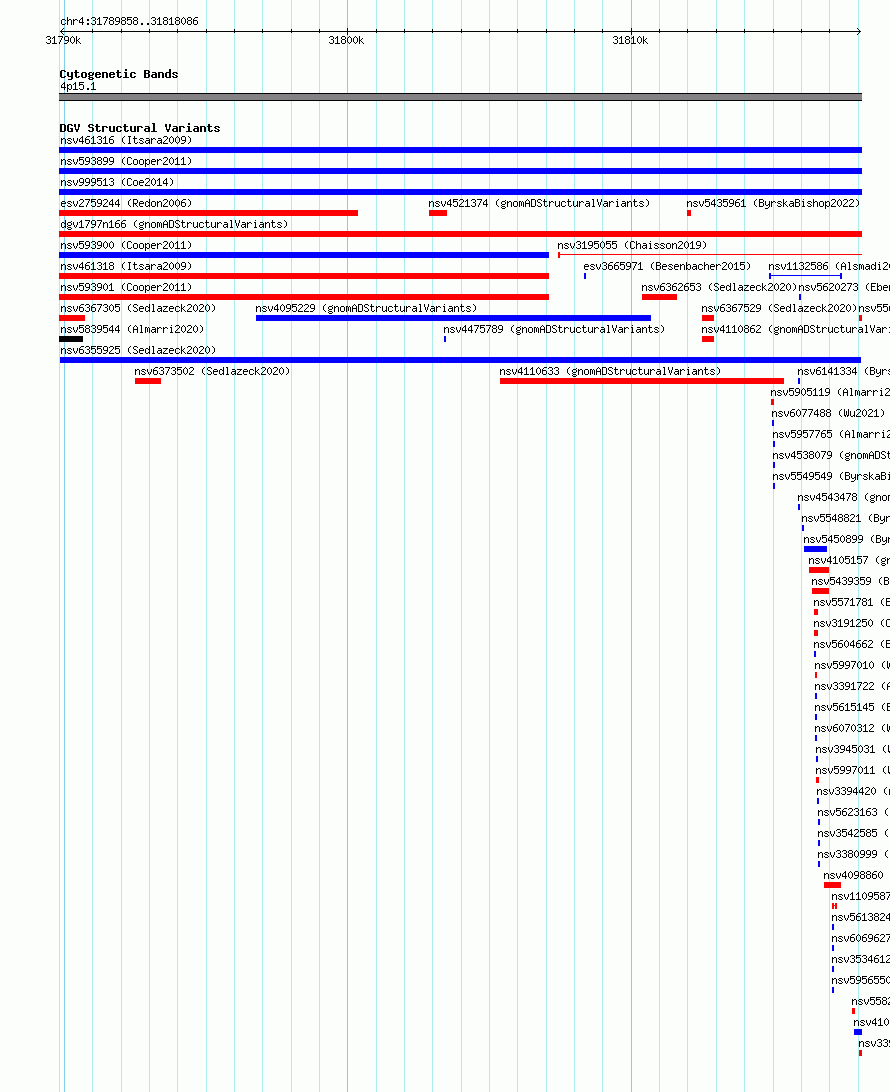This screenshot has width=890, height=1092.
Task: Select nsv5623163 variant label
Action: [x=854, y=811]
